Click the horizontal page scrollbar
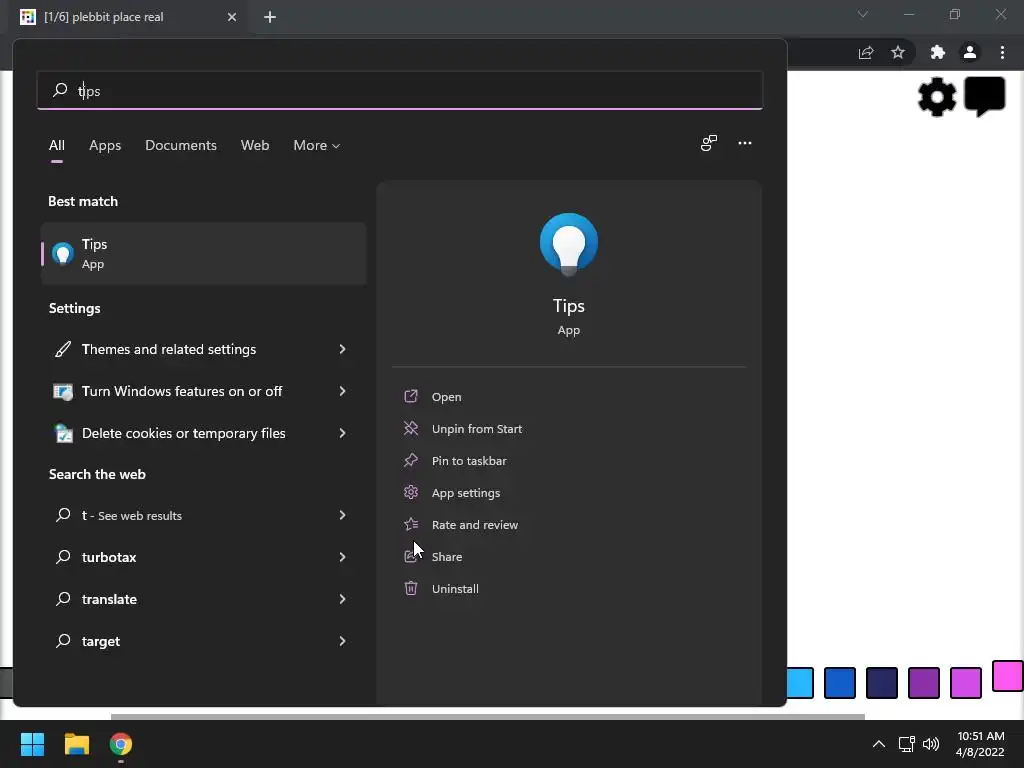Viewport: 1024px width, 768px height. (487, 716)
